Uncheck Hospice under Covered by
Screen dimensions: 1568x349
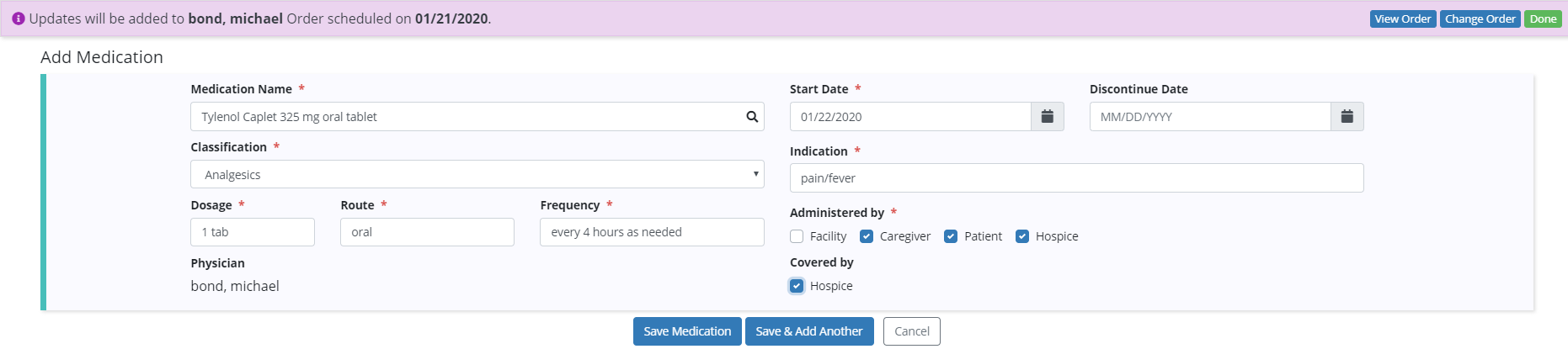click(797, 286)
